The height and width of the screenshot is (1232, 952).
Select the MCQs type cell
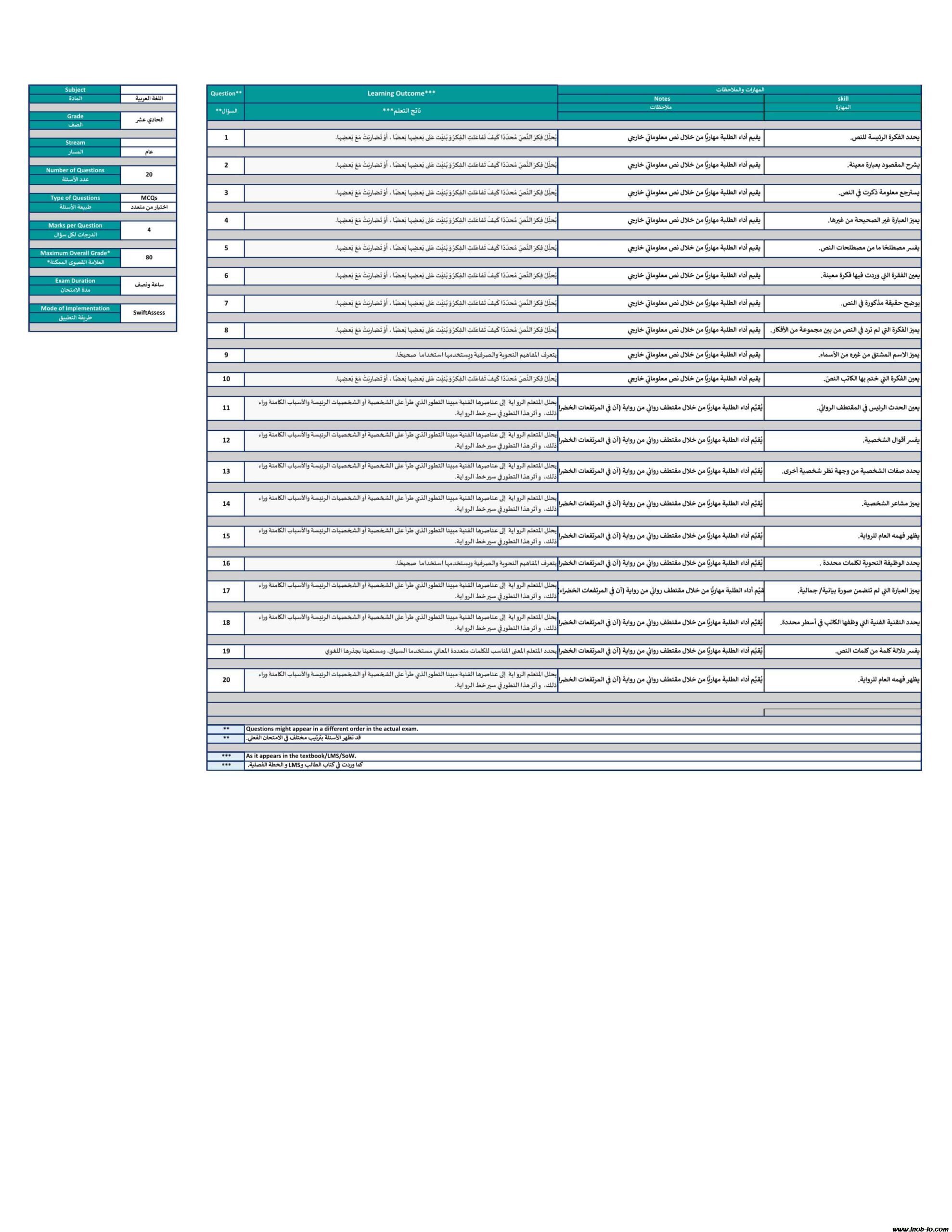149,198
